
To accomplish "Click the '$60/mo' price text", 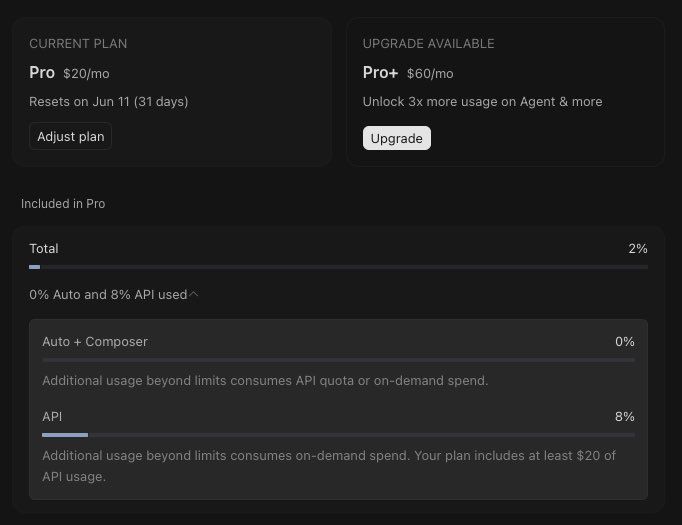I will (x=430, y=74).
